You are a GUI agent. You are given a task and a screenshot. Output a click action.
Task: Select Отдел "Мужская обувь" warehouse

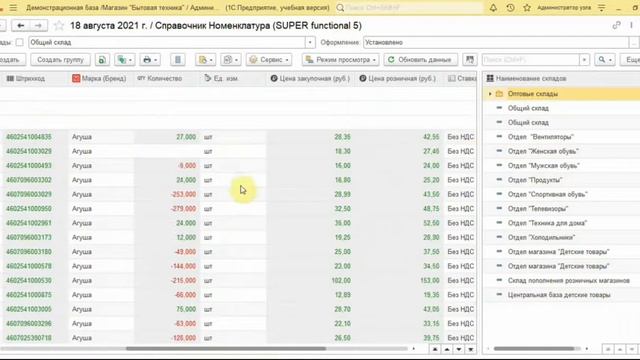click(x=544, y=165)
